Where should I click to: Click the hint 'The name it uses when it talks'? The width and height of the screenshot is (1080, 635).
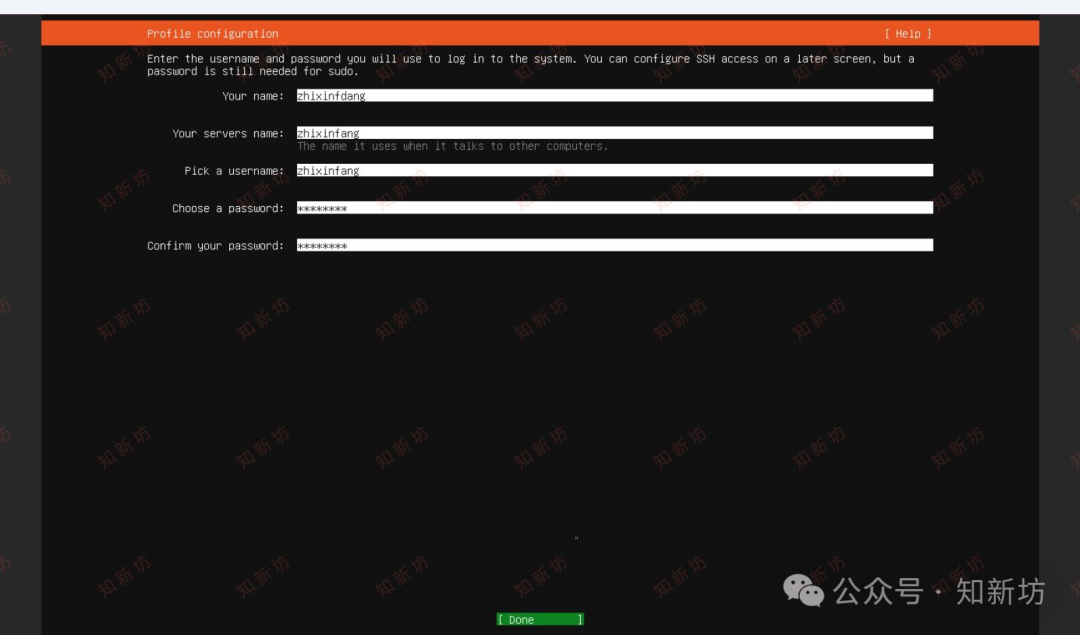tap(453, 146)
